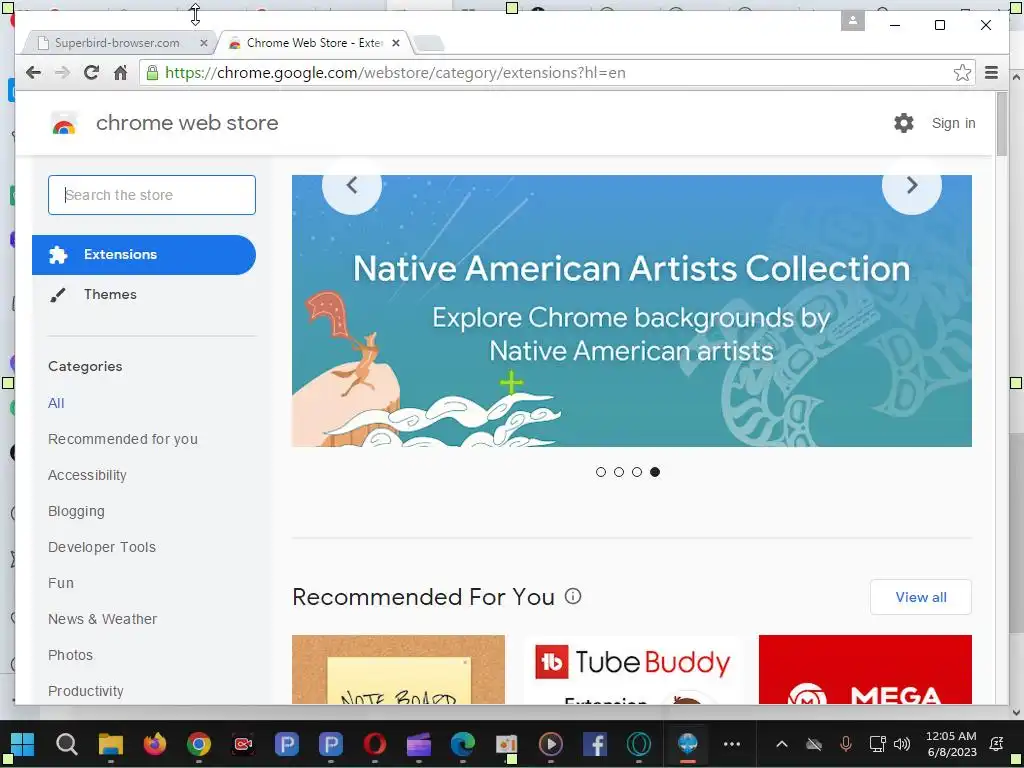The image size is (1024, 768).
Task: Open the Note Board extension card
Action: coord(398,669)
